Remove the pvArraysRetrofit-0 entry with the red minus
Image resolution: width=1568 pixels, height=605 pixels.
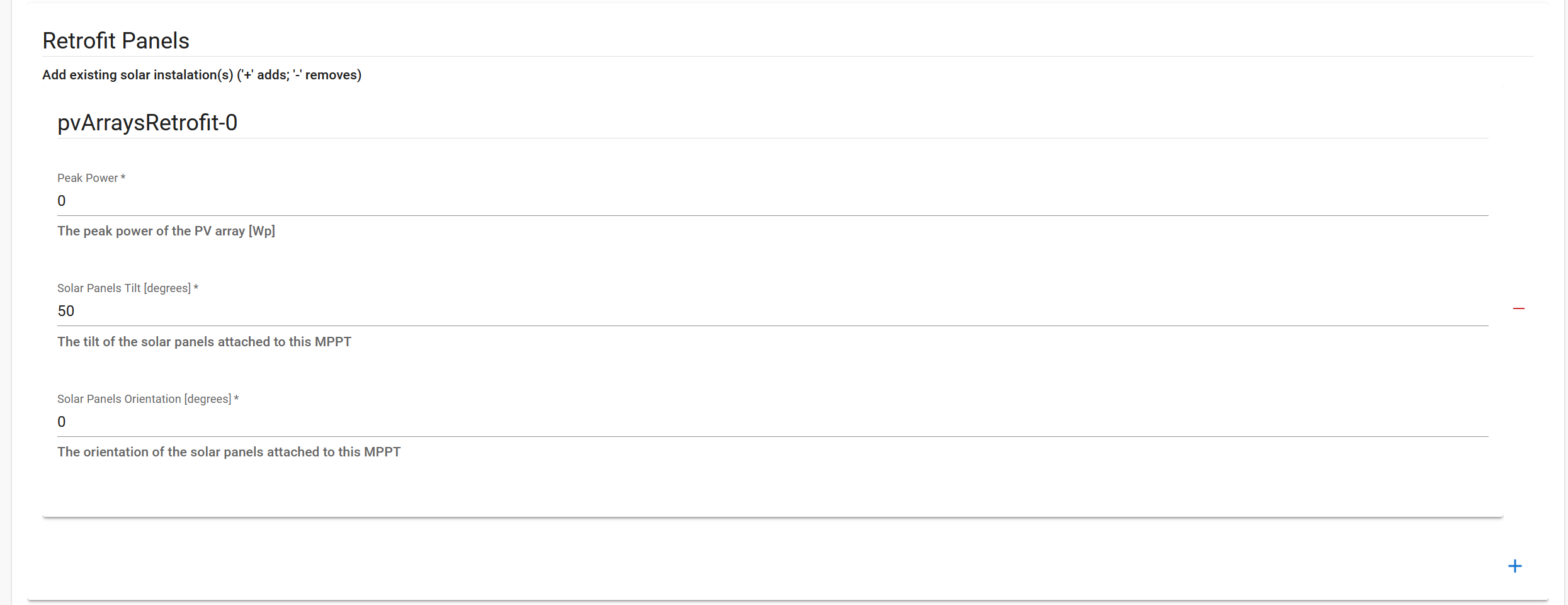coord(1518,308)
